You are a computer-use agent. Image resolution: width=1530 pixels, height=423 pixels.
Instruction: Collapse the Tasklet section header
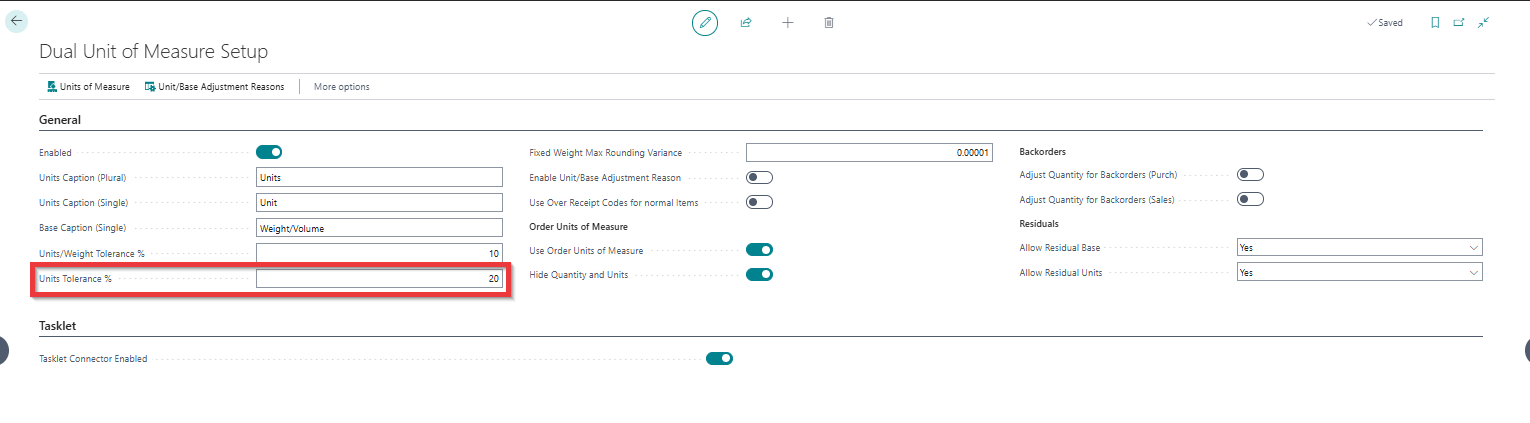tap(58, 326)
